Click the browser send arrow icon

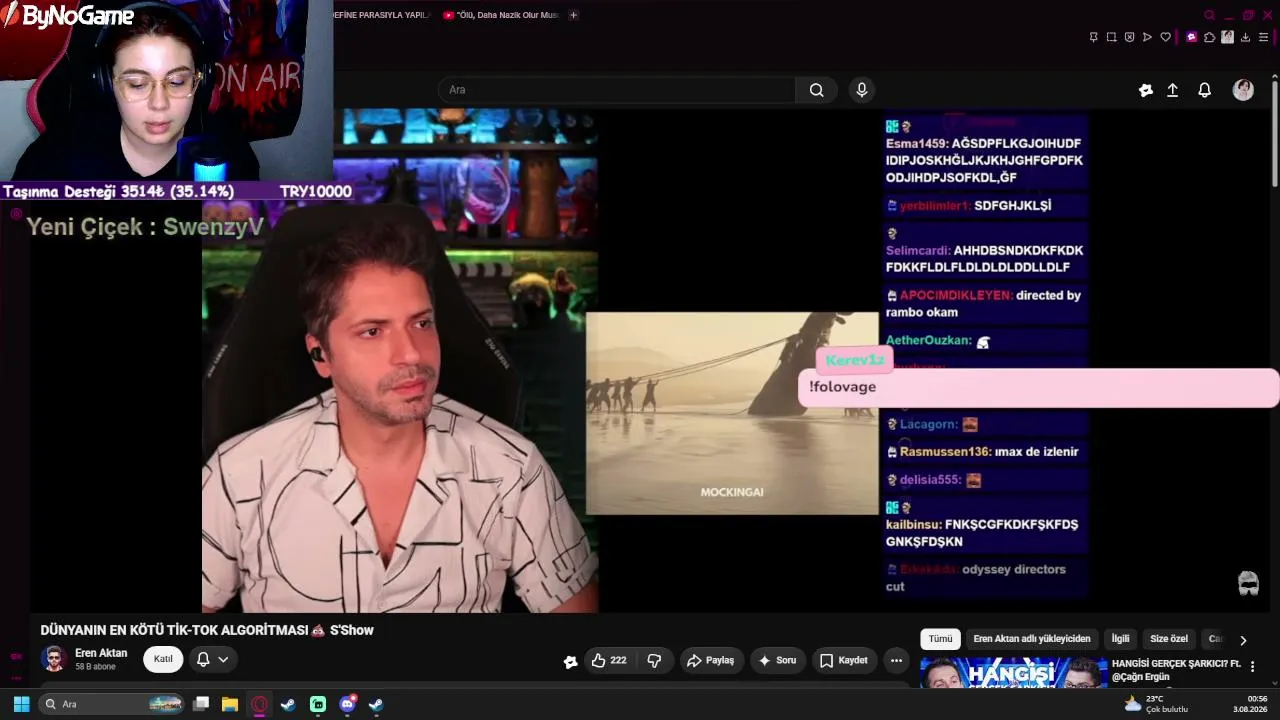(1147, 37)
